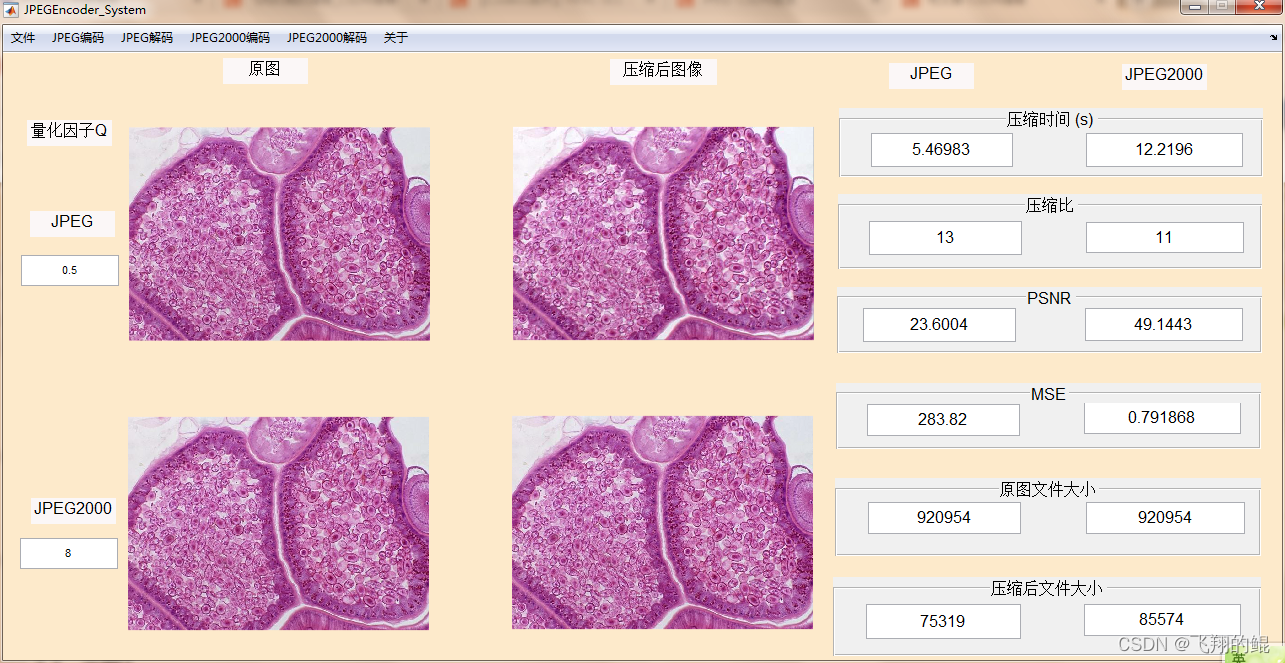Viewport: 1285px width, 663px height.
Task: Click the top compressed JPEG image
Action: (663, 233)
